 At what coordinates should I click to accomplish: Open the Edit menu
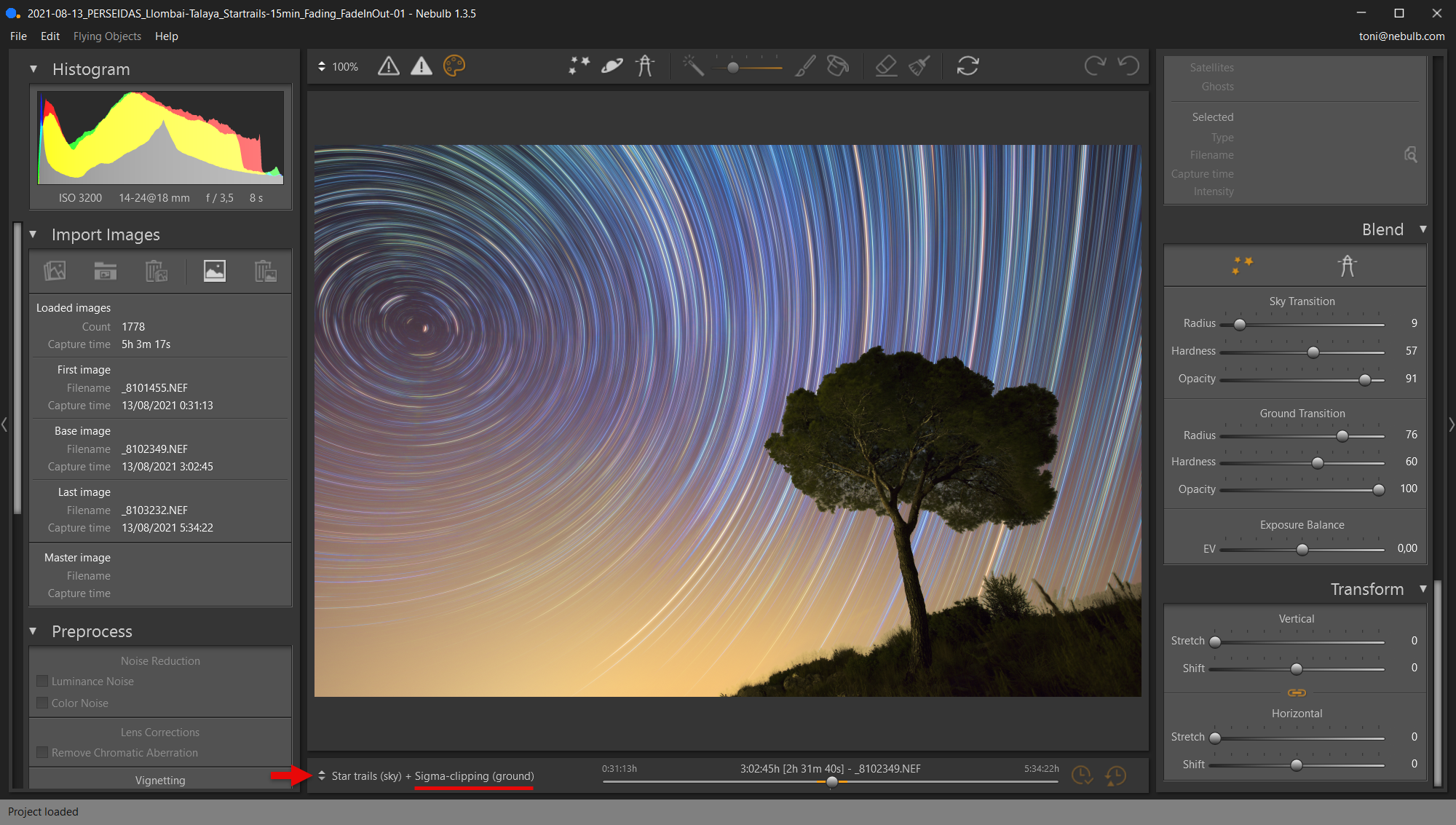pos(50,36)
